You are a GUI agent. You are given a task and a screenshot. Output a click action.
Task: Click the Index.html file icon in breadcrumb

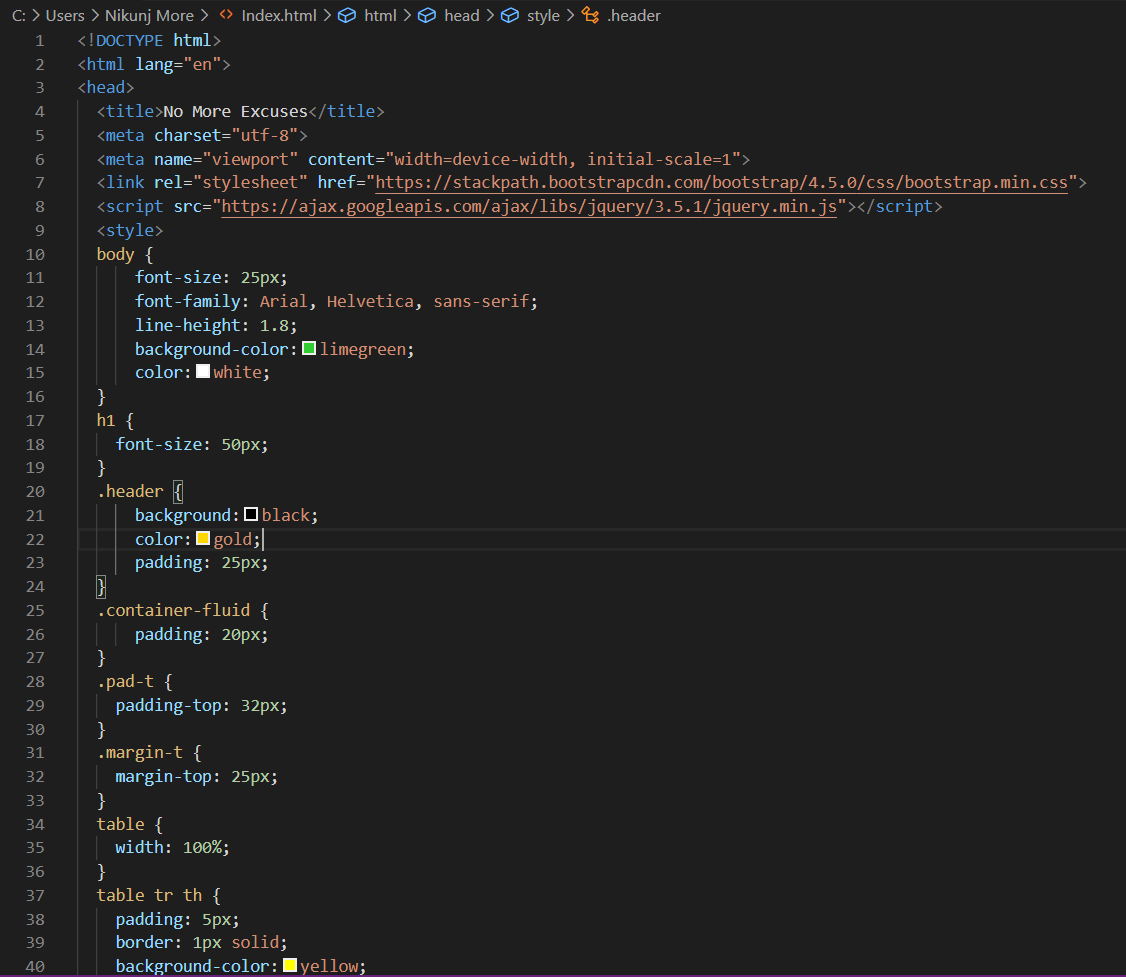pos(226,15)
